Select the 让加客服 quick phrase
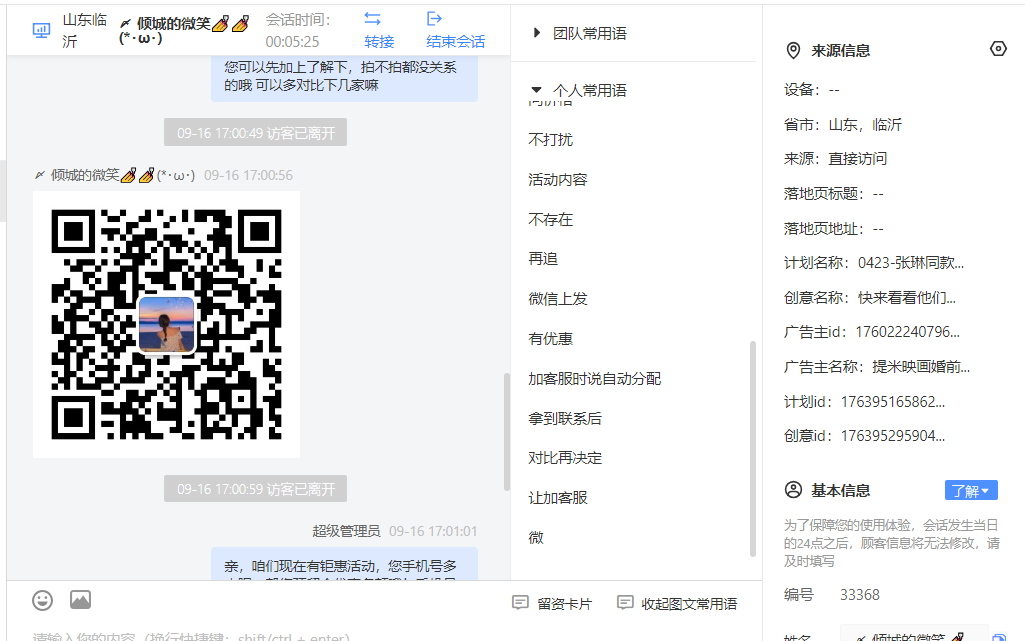 point(558,498)
